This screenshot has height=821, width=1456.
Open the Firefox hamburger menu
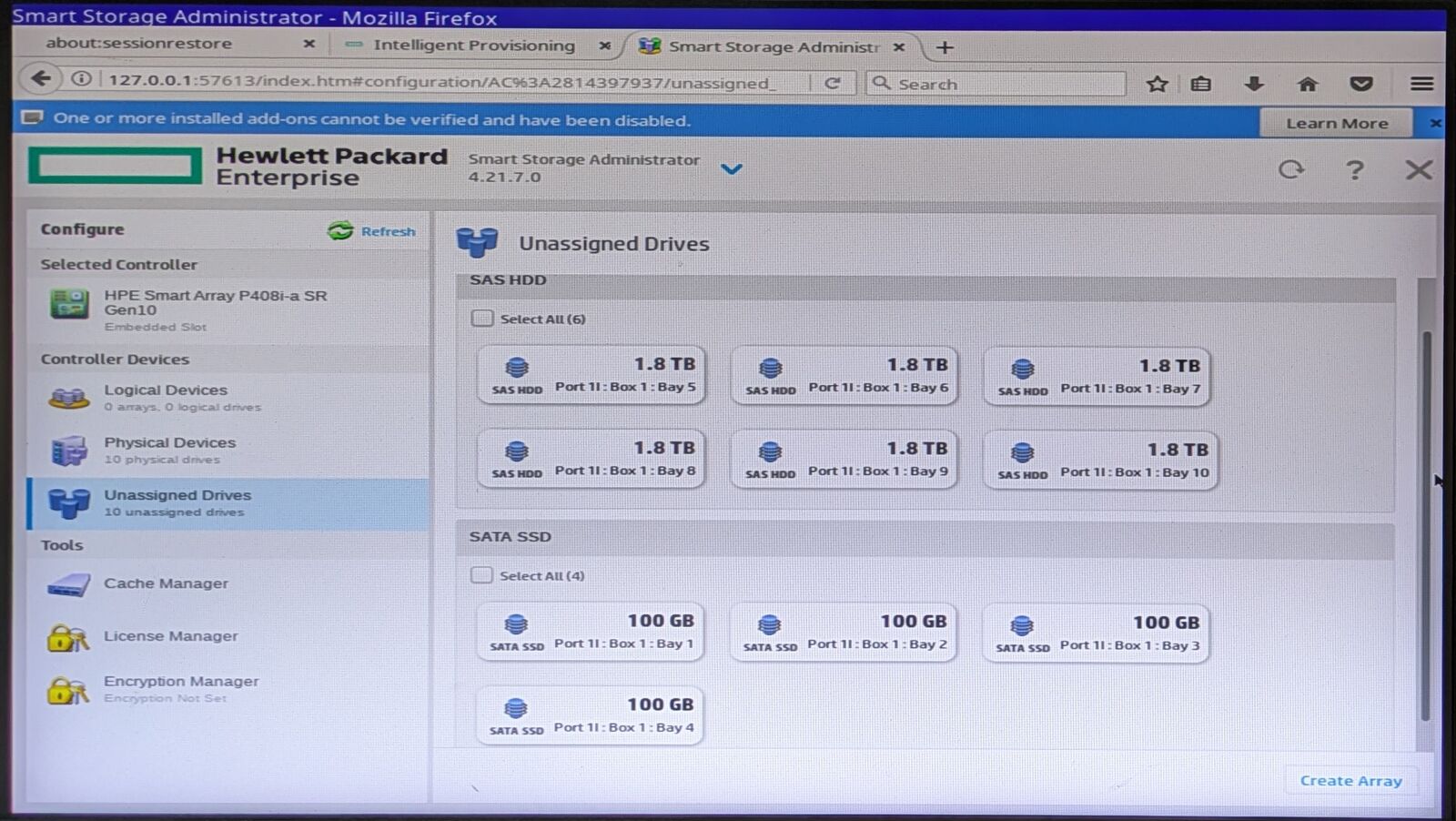point(1421,84)
